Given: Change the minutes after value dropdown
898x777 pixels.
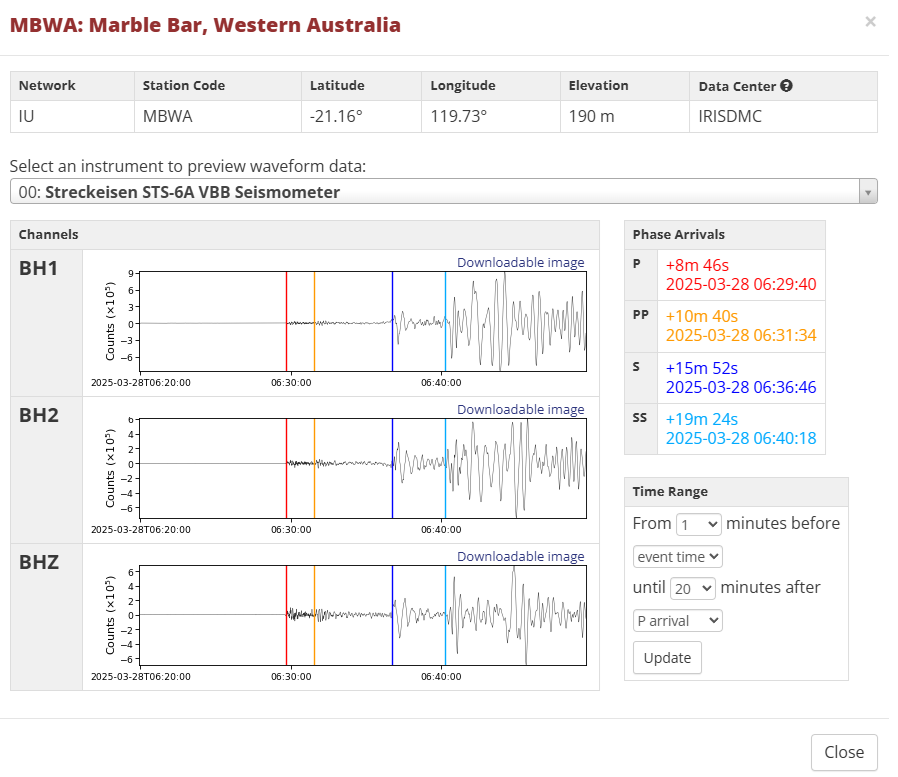Looking at the screenshot, I should (x=693, y=588).
